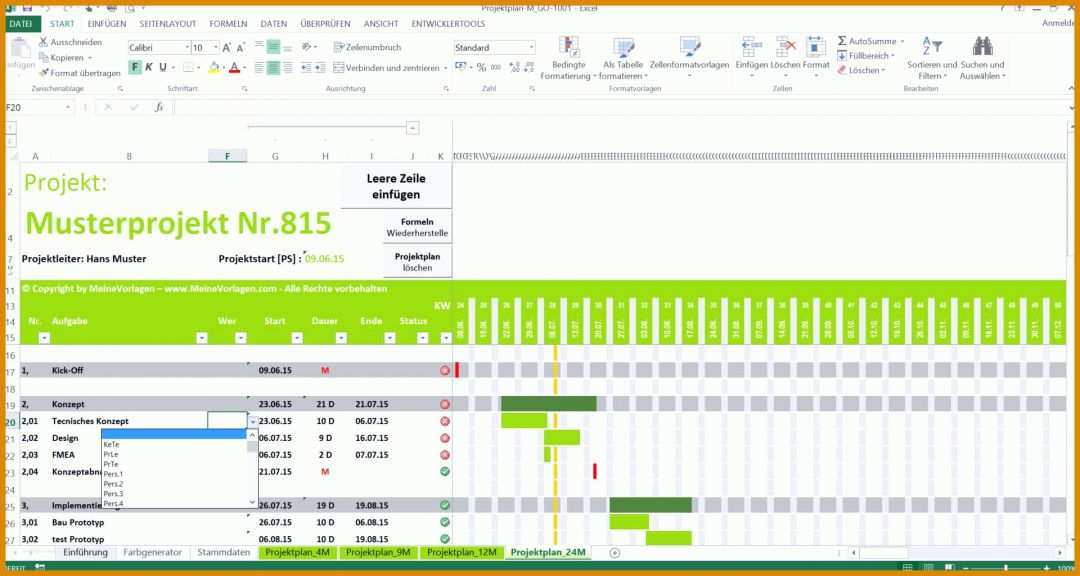
Task: Increase font size with large A icon
Action: [227, 48]
